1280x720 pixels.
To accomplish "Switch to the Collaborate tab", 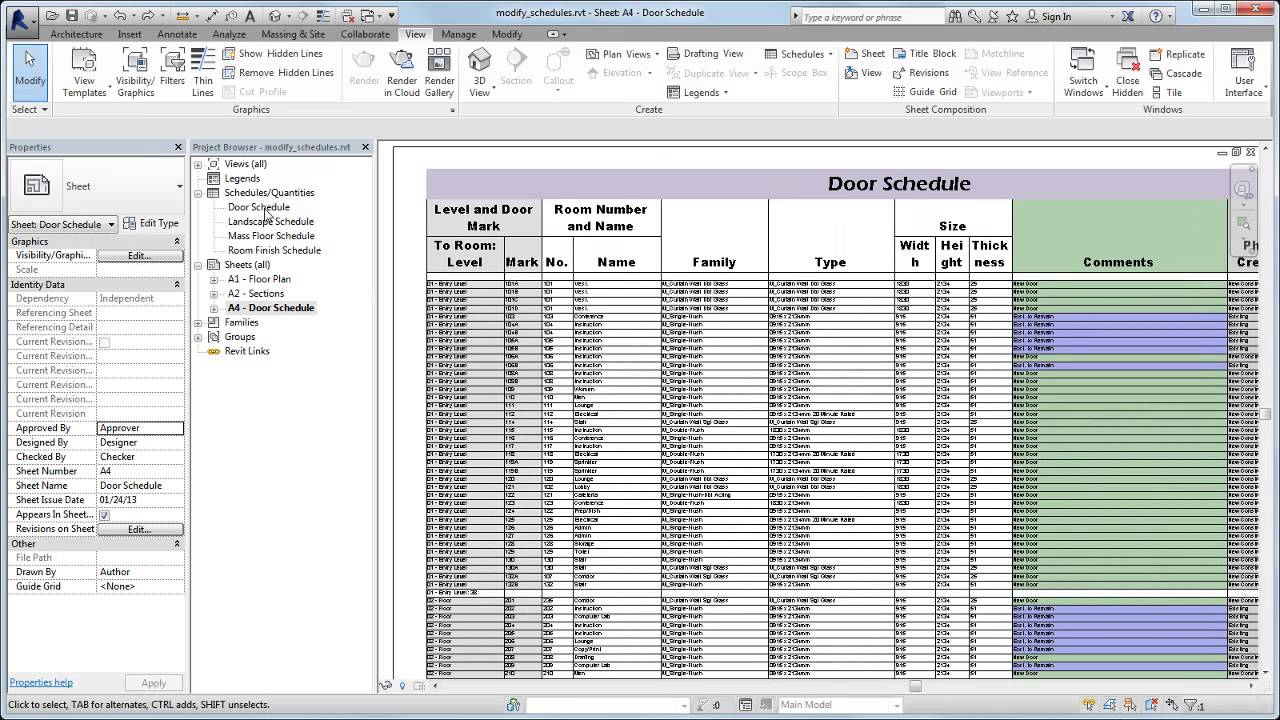I will coord(365,34).
